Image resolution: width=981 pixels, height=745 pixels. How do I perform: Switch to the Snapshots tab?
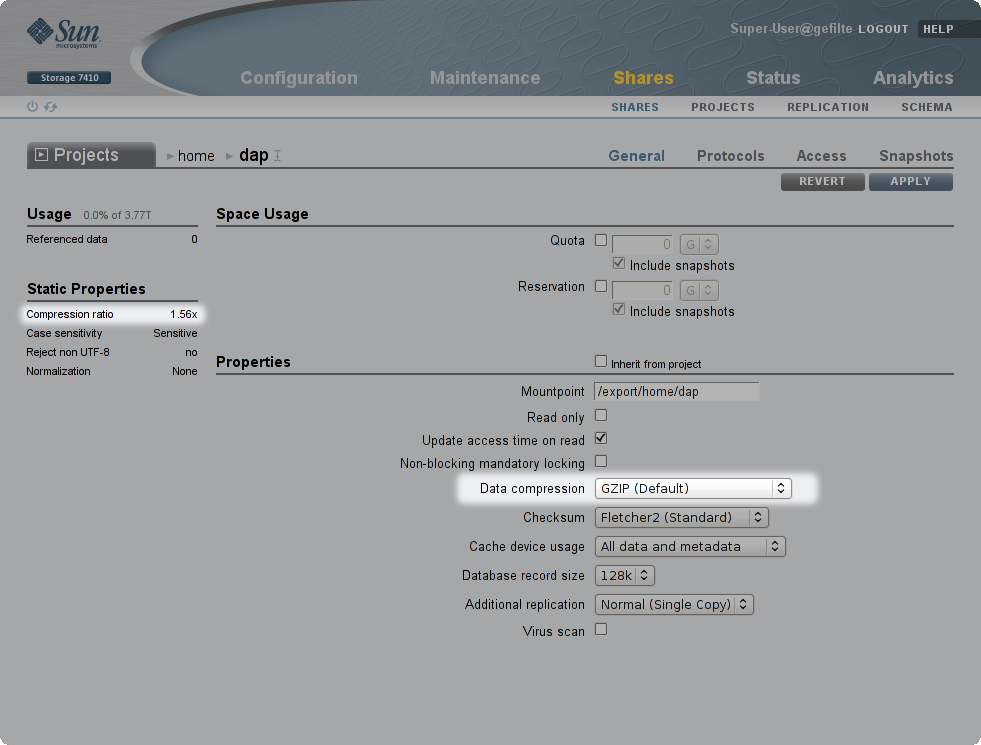click(915, 156)
